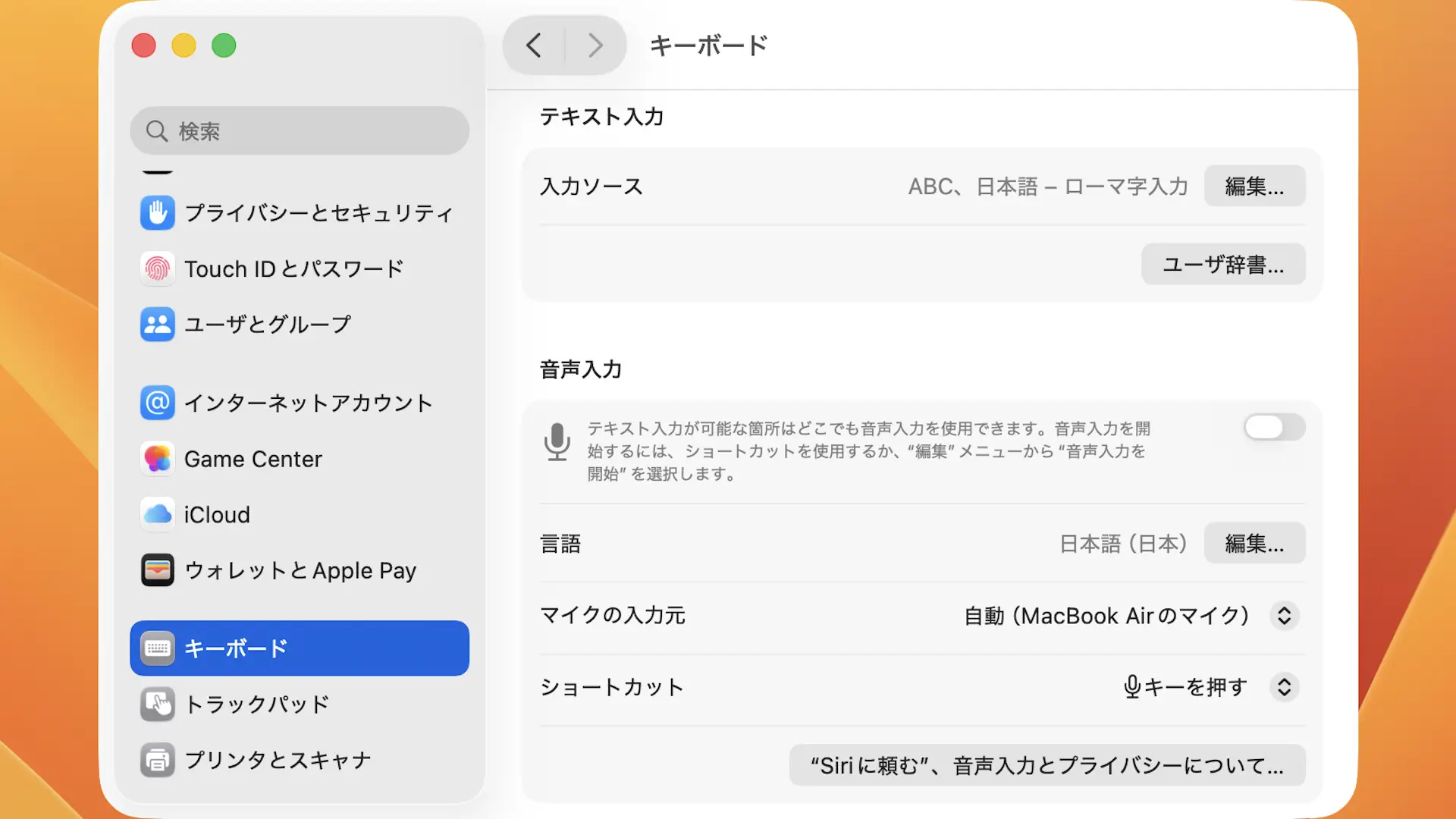Screen dimensions: 1456x819
Task: Click 編集 button next to 言語
Action: point(1254,544)
